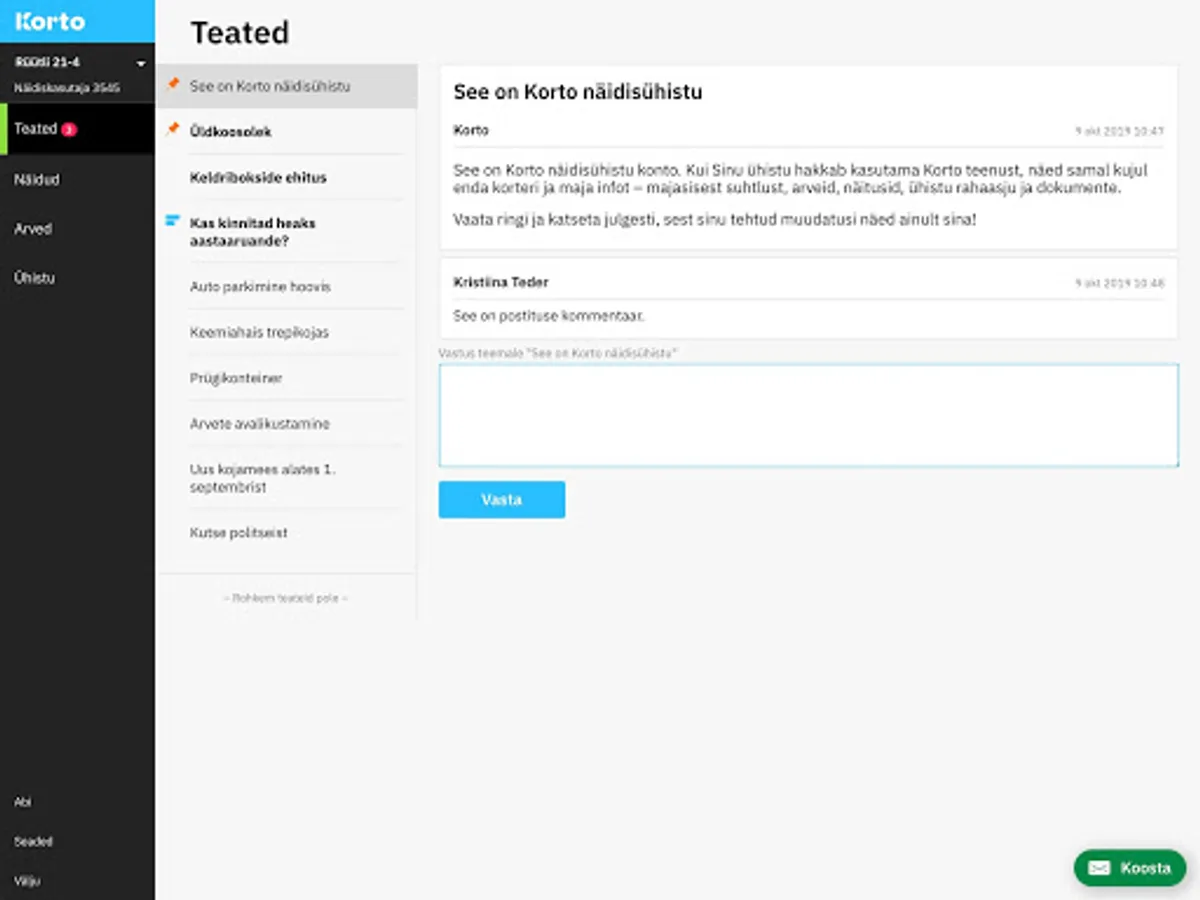Expand the Rööbi 21-4 apartment dropdown arrow

click(141, 64)
